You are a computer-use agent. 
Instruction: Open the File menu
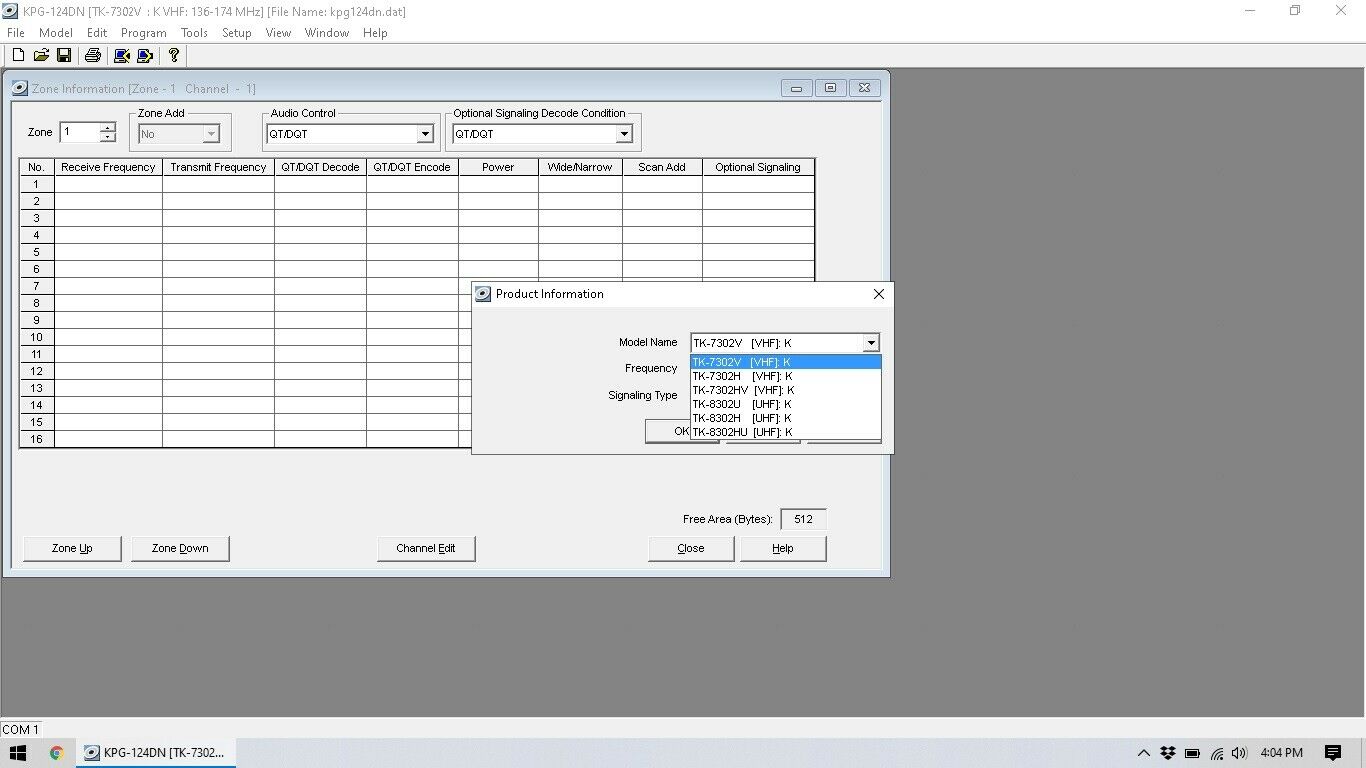point(16,33)
